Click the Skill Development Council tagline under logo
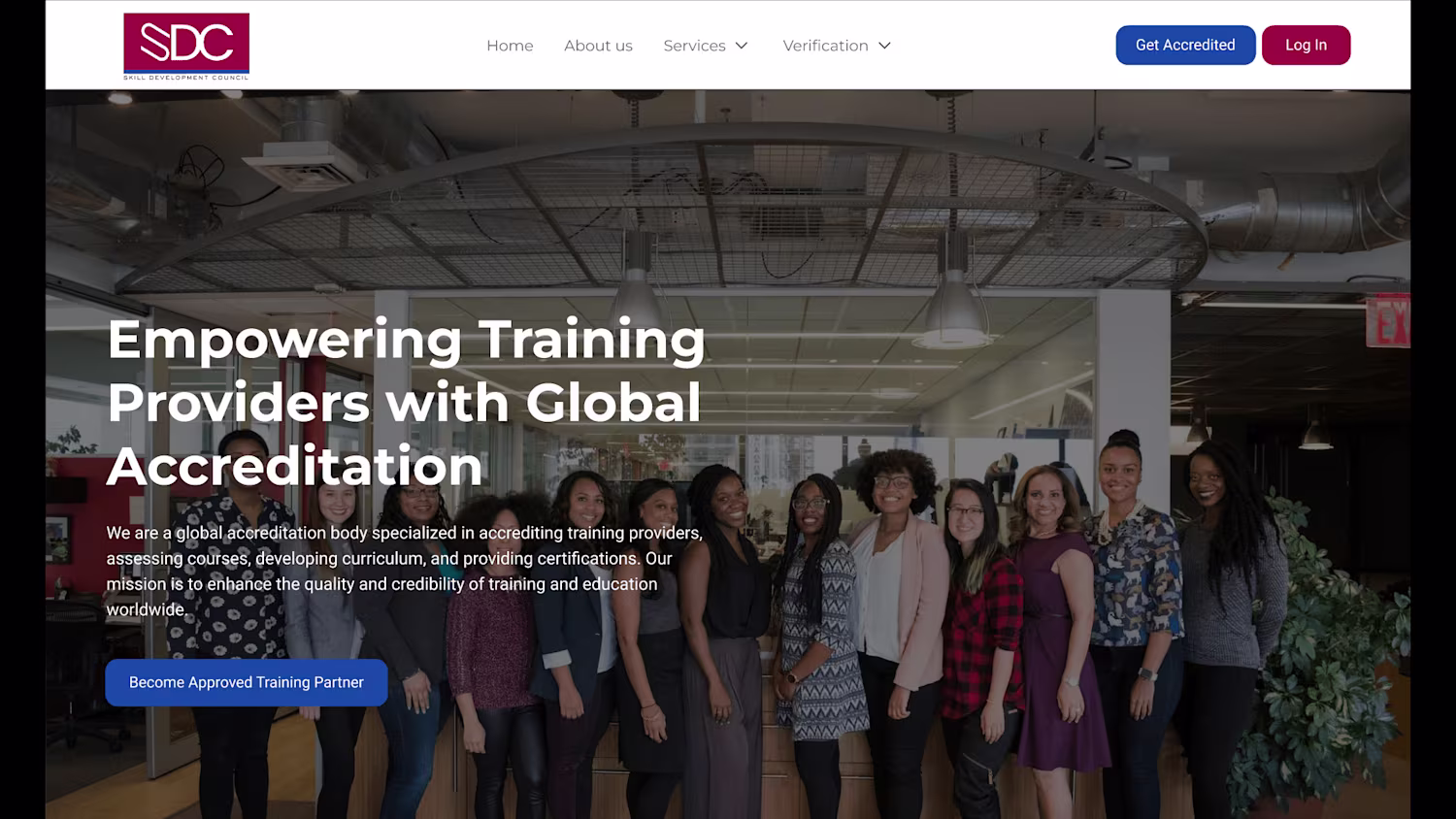This screenshot has height=819, width=1456. (186, 77)
